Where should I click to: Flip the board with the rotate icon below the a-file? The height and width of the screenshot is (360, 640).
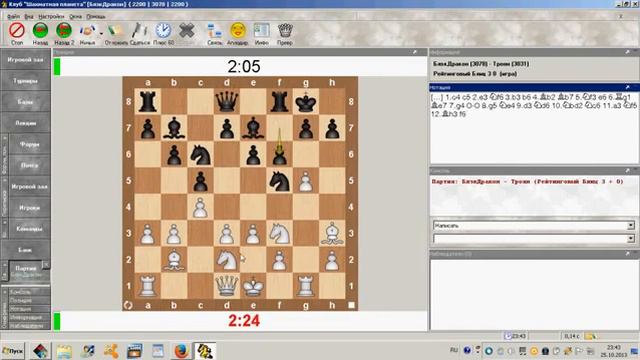coord(128,305)
